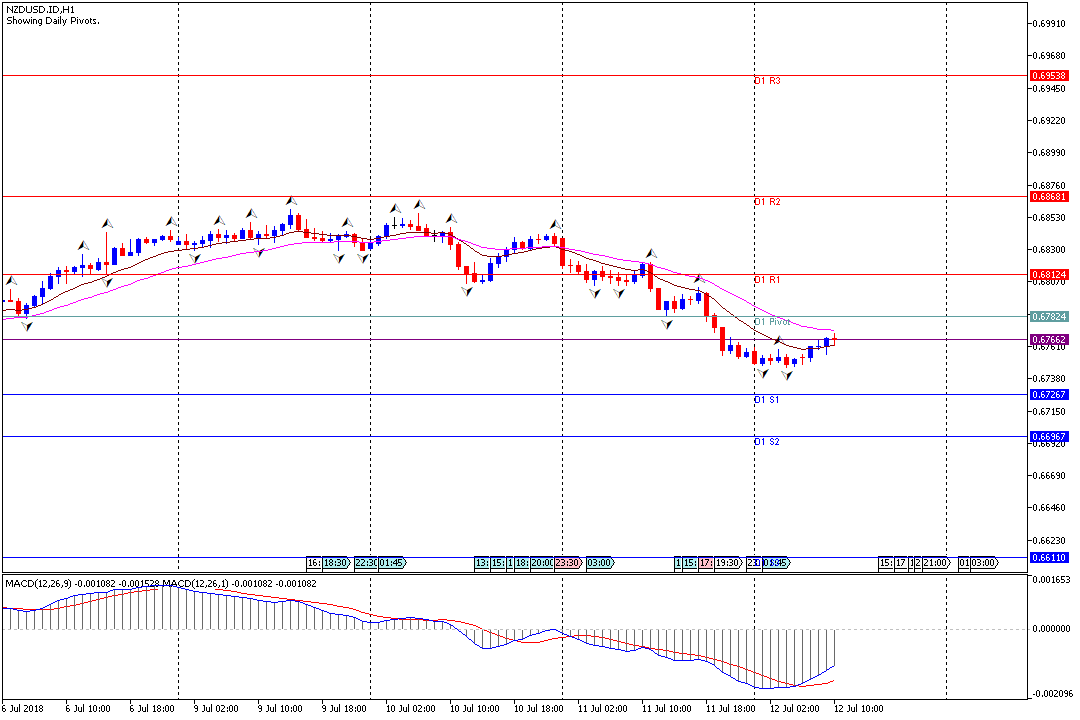Click the 0.69220 price axis value
Viewport: 1080px width, 720px height.
point(1049,121)
